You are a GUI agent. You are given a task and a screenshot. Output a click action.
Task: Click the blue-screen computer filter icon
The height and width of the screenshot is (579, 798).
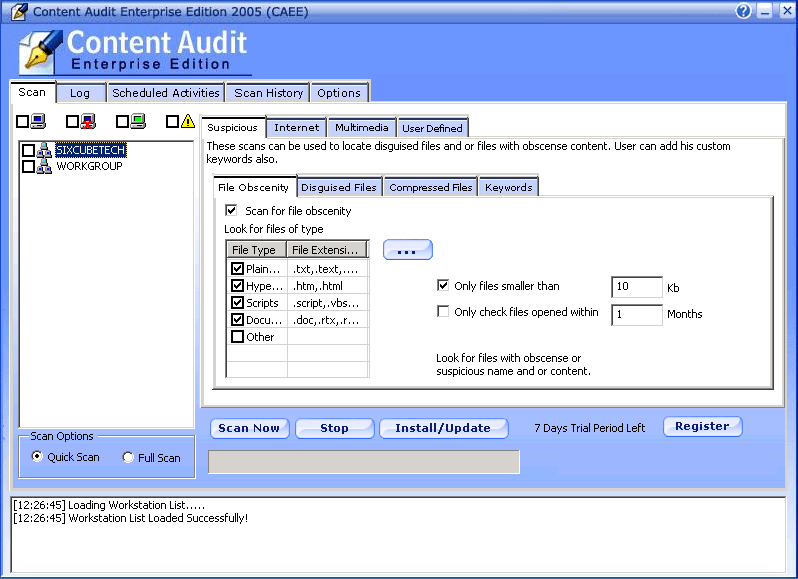(x=39, y=121)
